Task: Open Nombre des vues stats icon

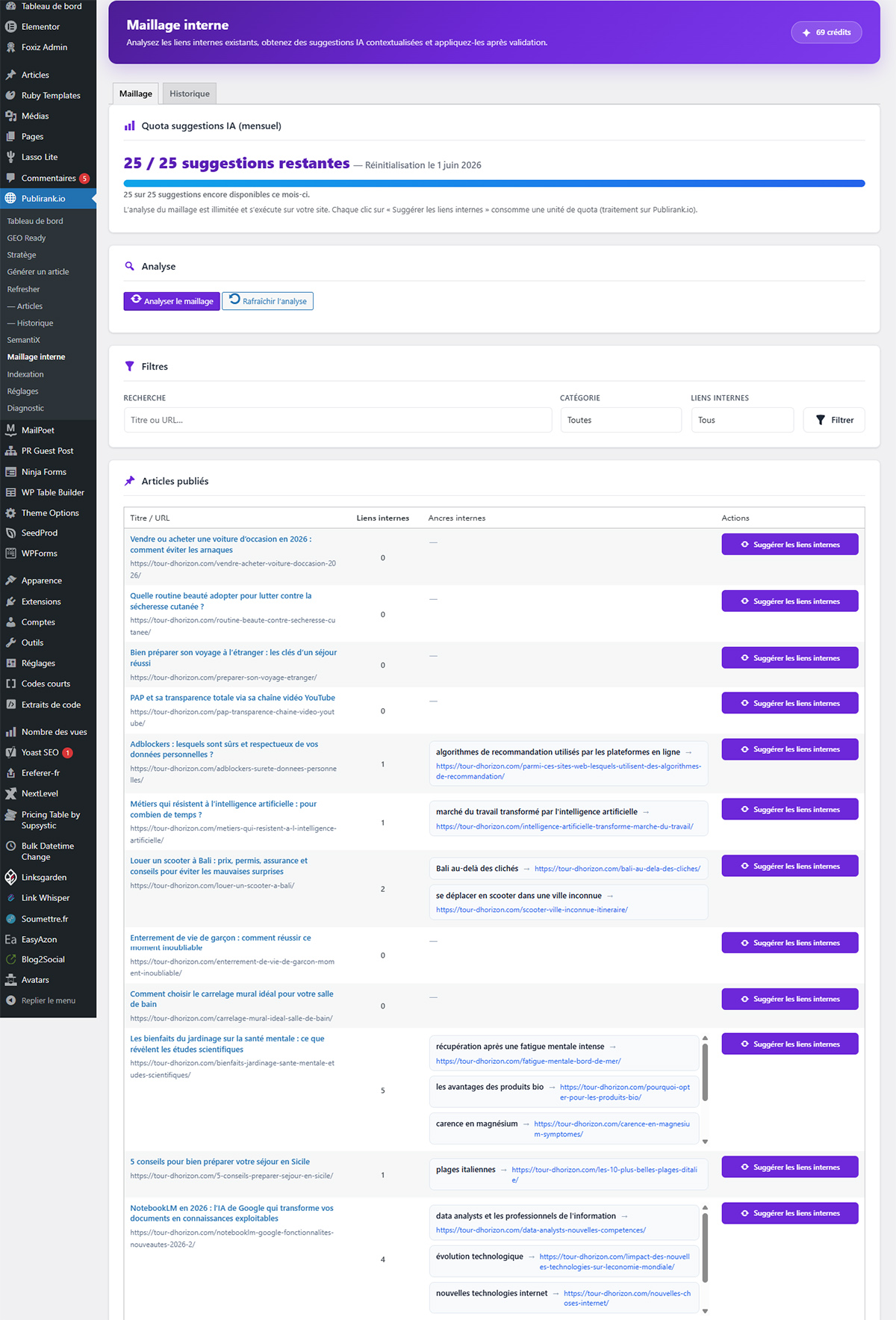Action: coord(10,732)
